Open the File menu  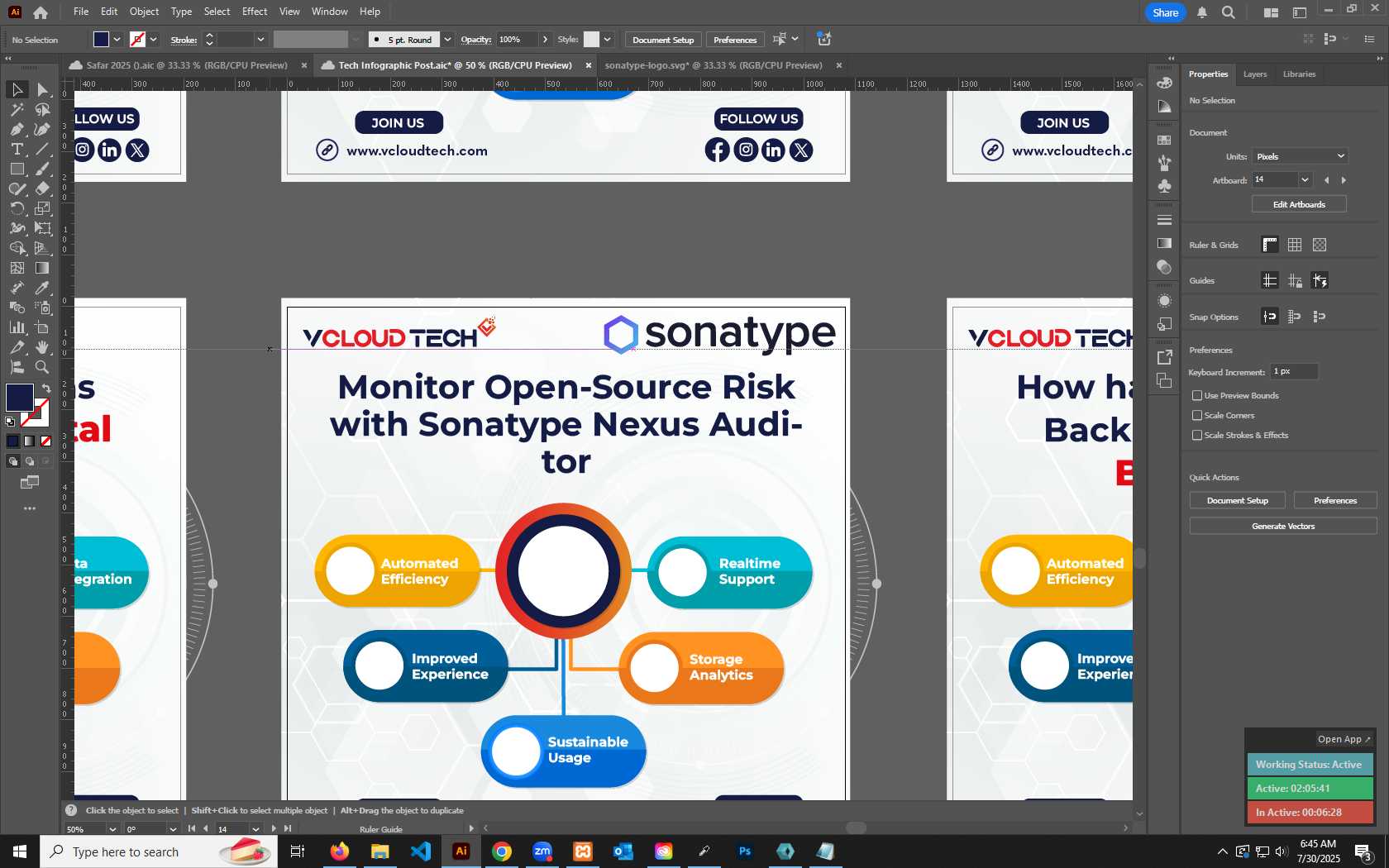pos(81,12)
